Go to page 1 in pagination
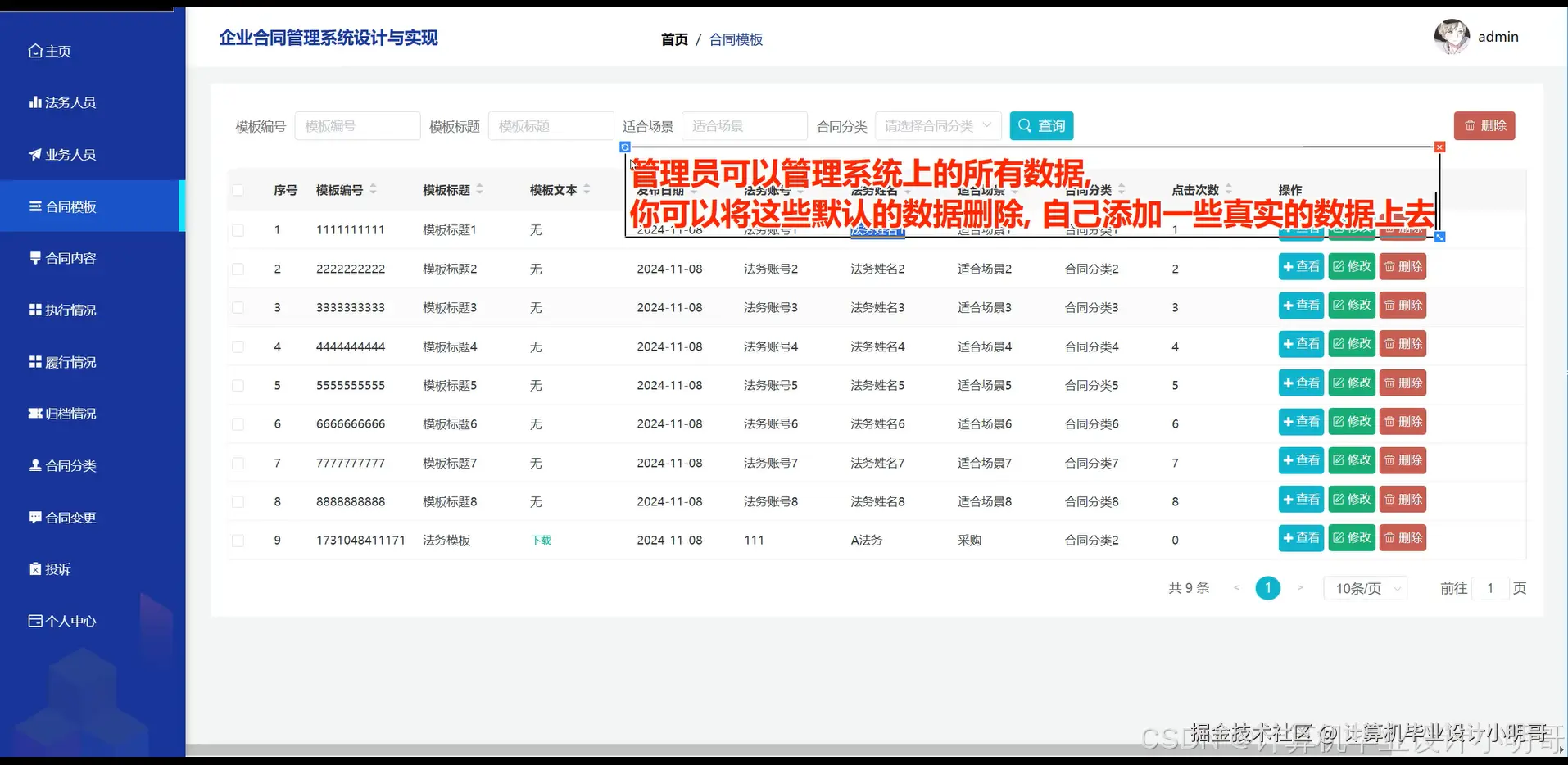 (1267, 587)
